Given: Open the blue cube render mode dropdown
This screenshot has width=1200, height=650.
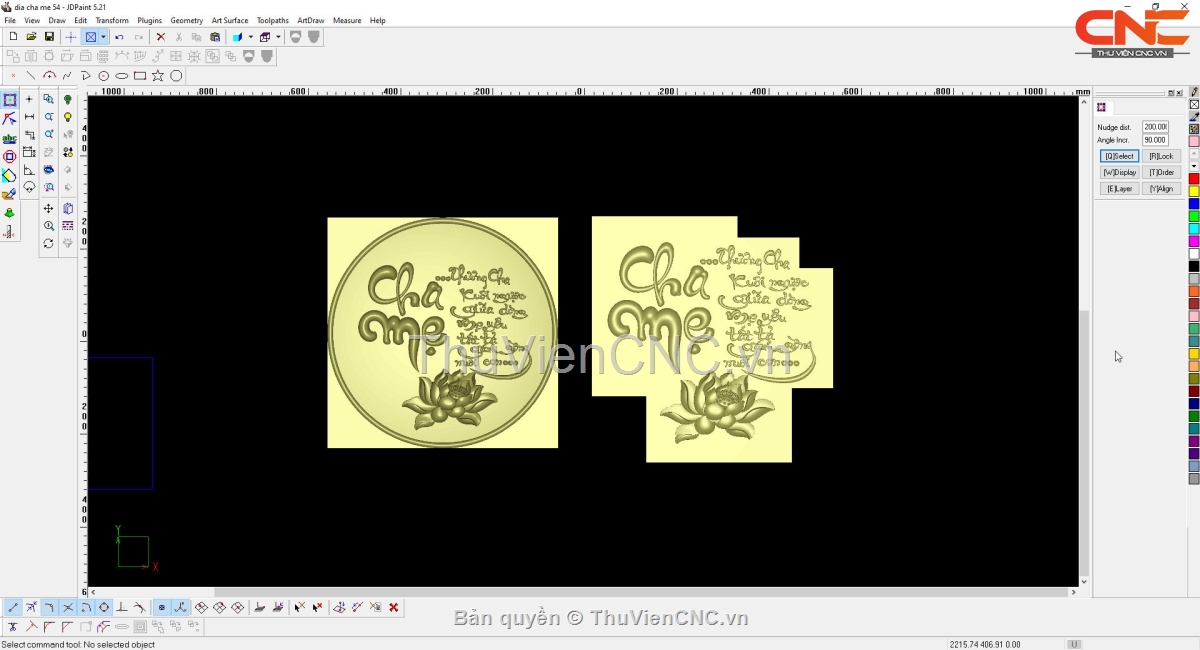Looking at the screenshot, I should tap(250, 37).
